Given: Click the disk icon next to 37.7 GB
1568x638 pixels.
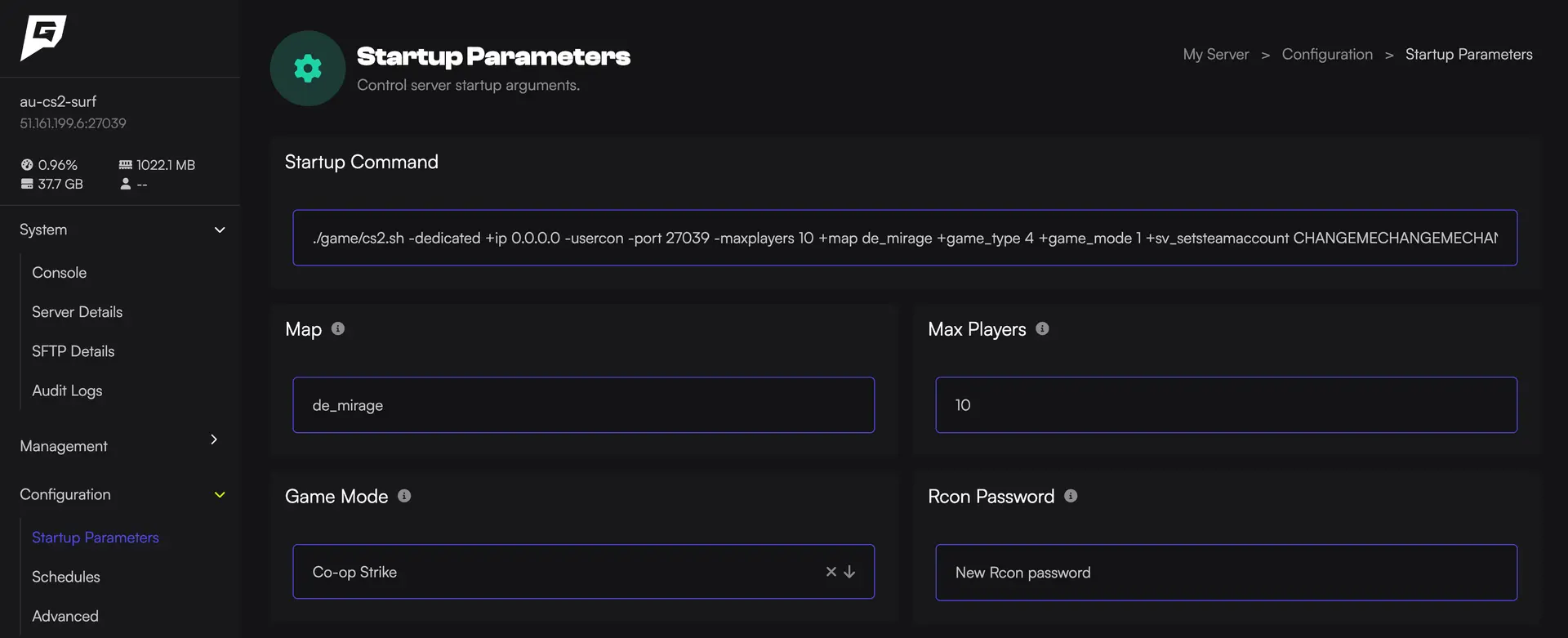Looking at the screenshot, I should [x=25, y=184].
